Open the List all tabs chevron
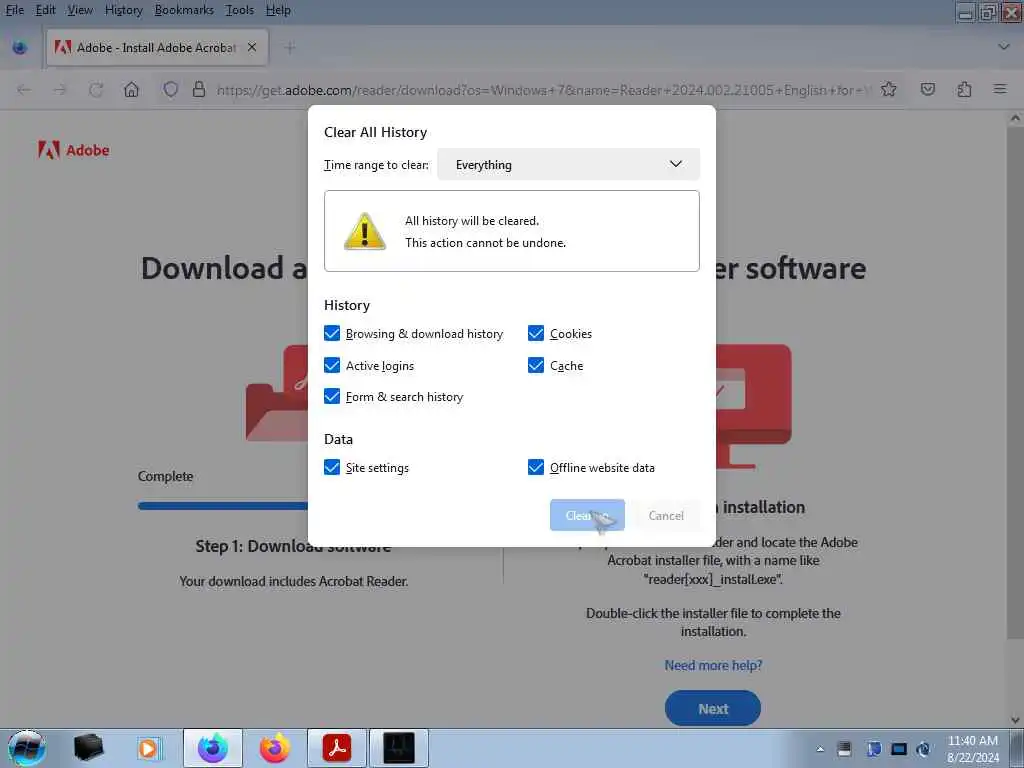This screenshot has height=768, width=1024. (x=1004, y=47)
